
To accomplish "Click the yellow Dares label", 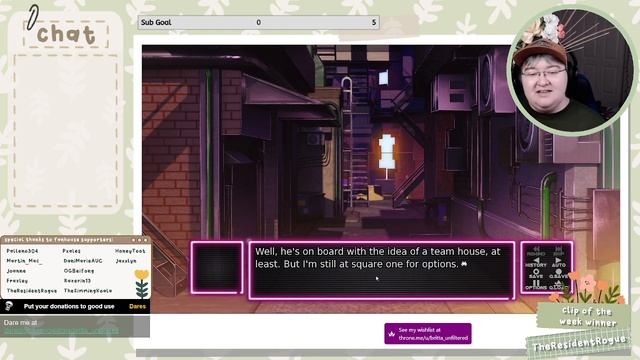I will [137, 306].
